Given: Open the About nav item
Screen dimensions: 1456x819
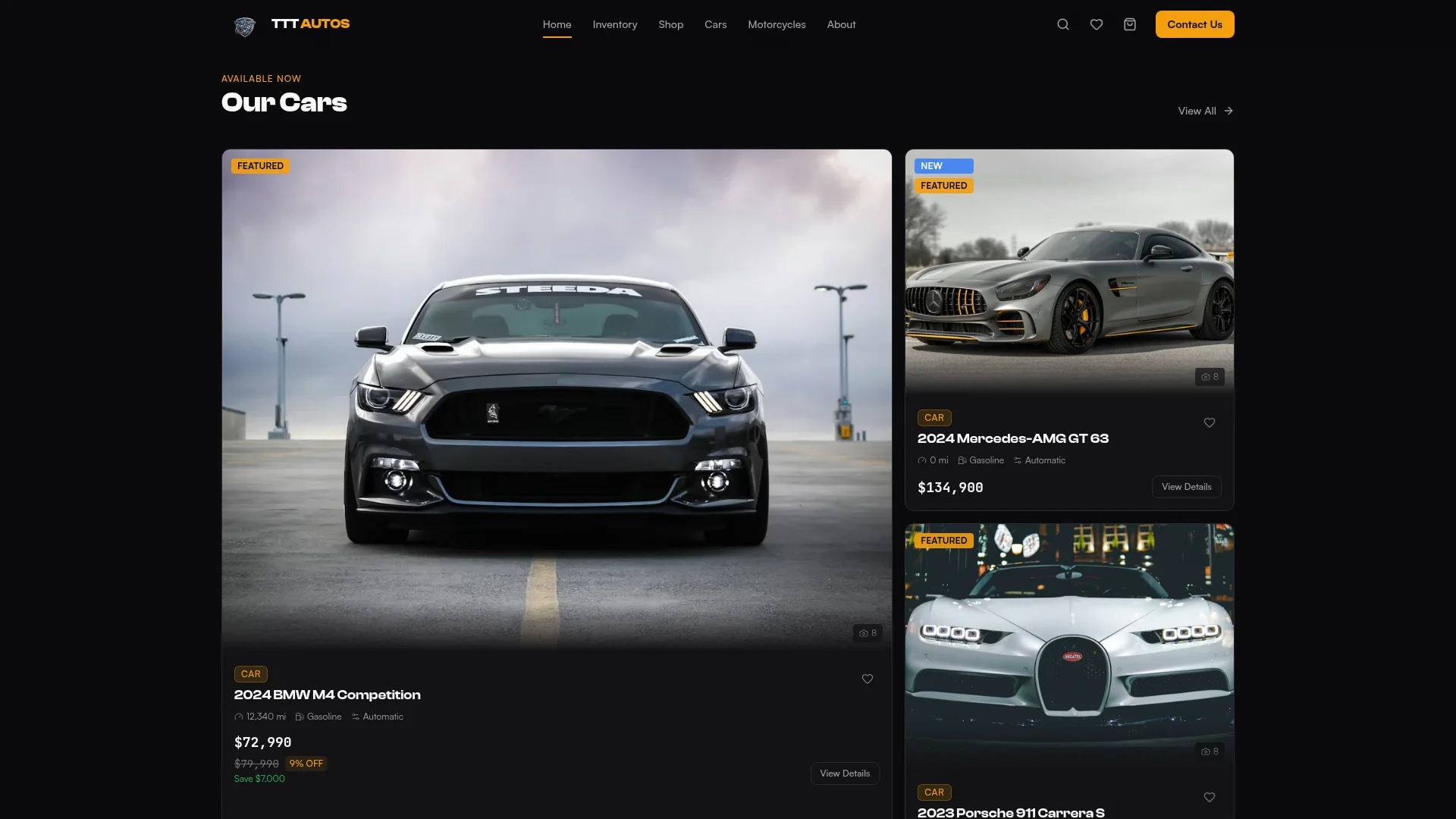Looking at the screenshot, I should [x=841, y=24].
